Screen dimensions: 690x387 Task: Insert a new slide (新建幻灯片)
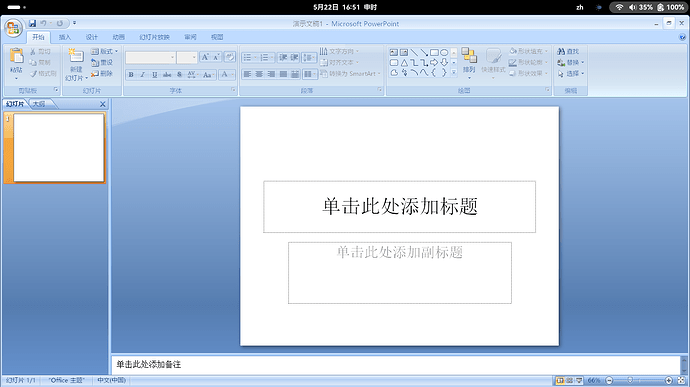point(76,65)
